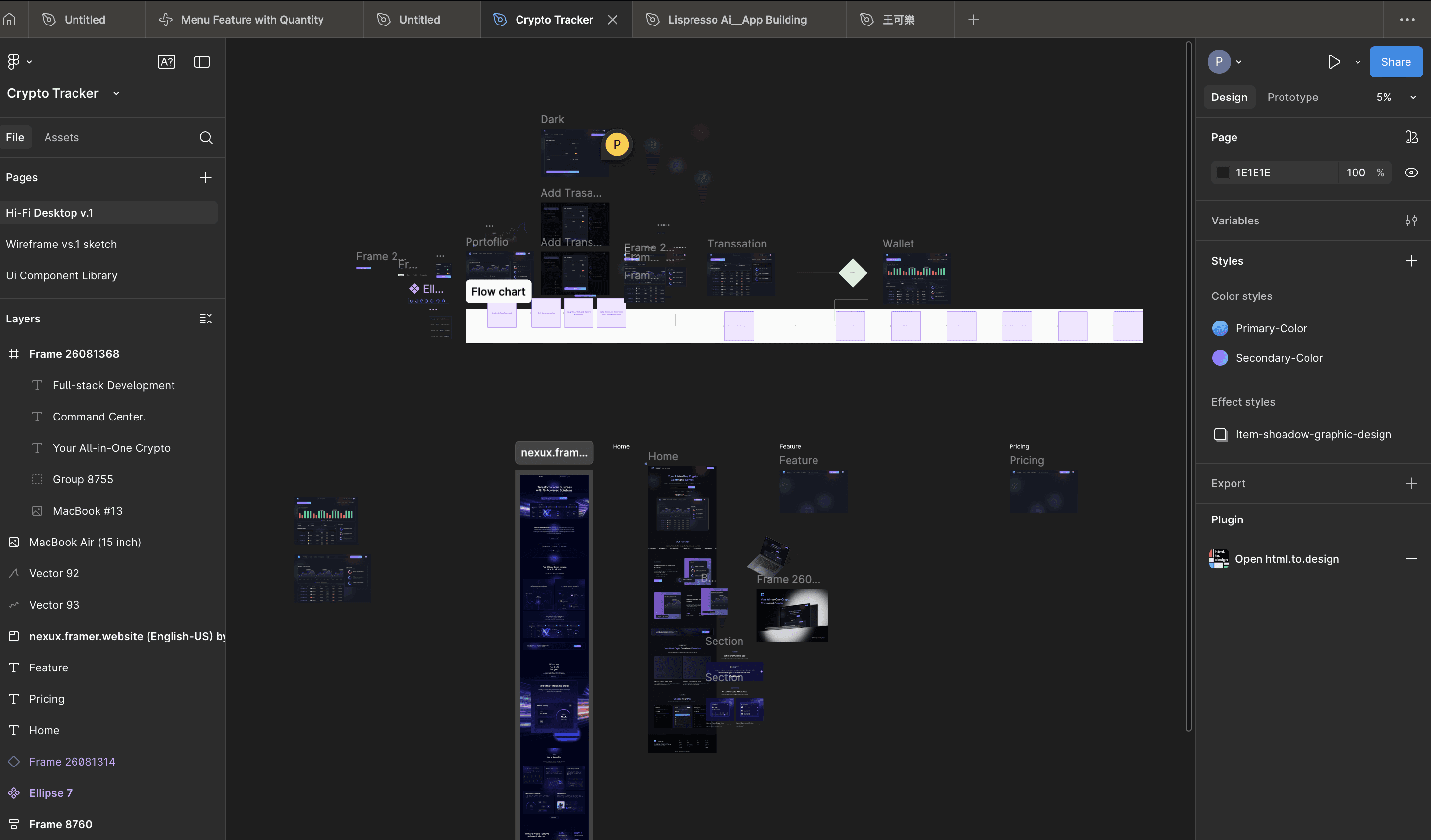Collapse the html.to.design plugin with minus
This screenshot has width=1431, height=840.
pos(1410,559)
